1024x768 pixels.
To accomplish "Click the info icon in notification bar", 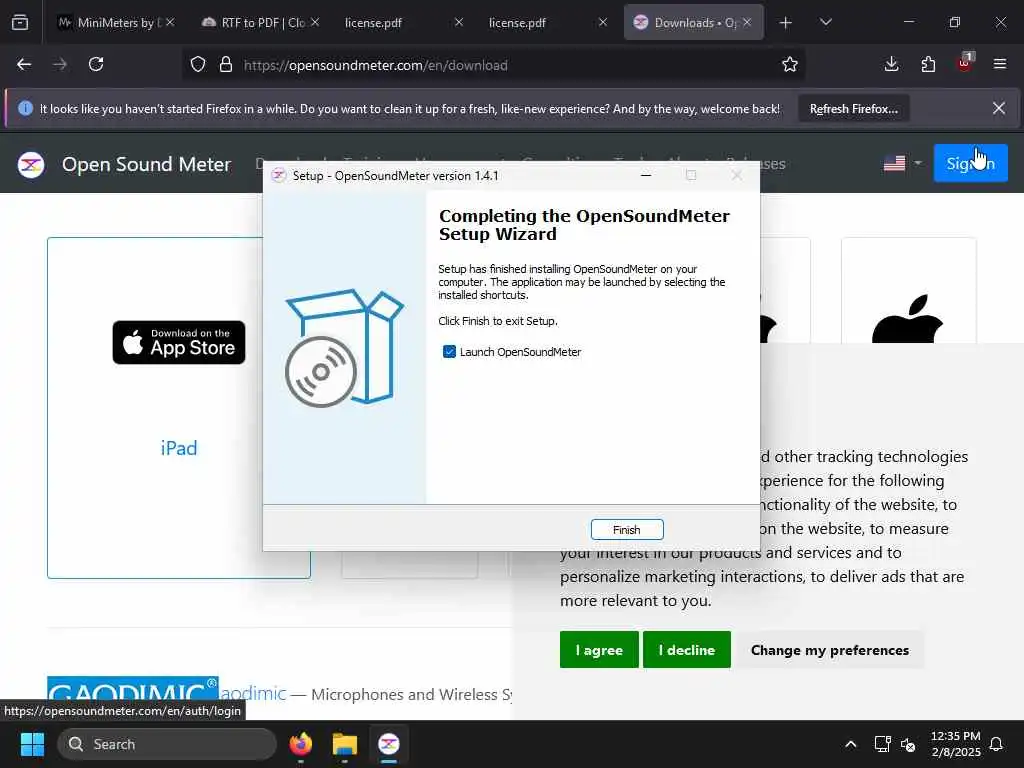I will 25,108.
